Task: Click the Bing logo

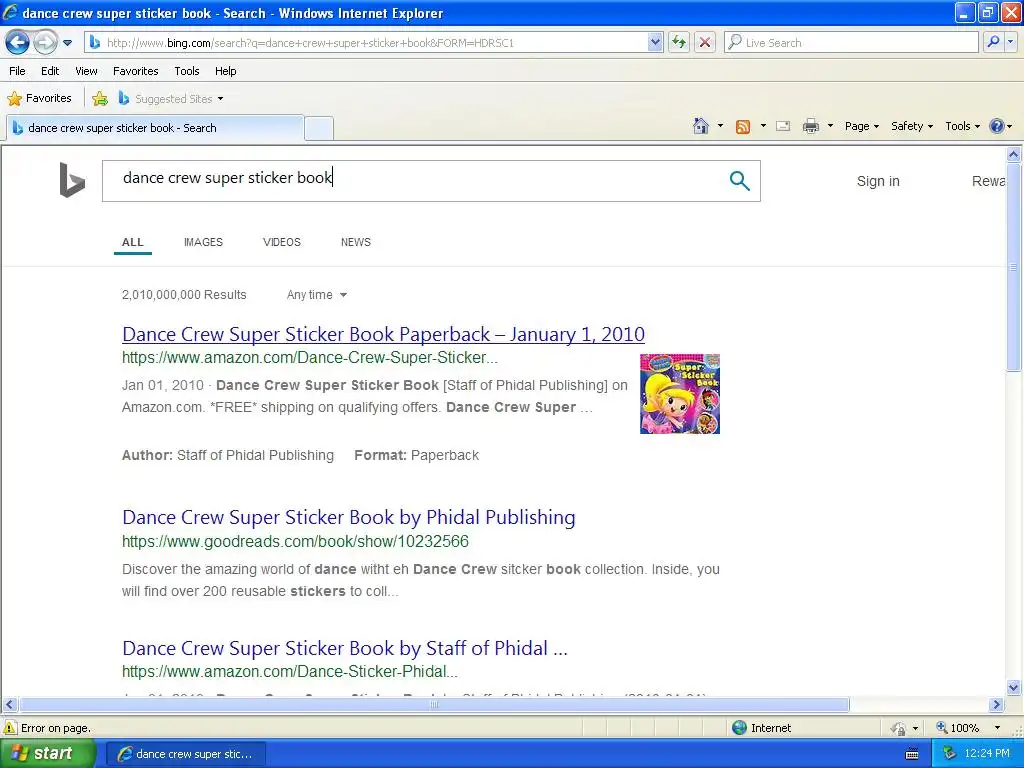Action: click(72, 180)
